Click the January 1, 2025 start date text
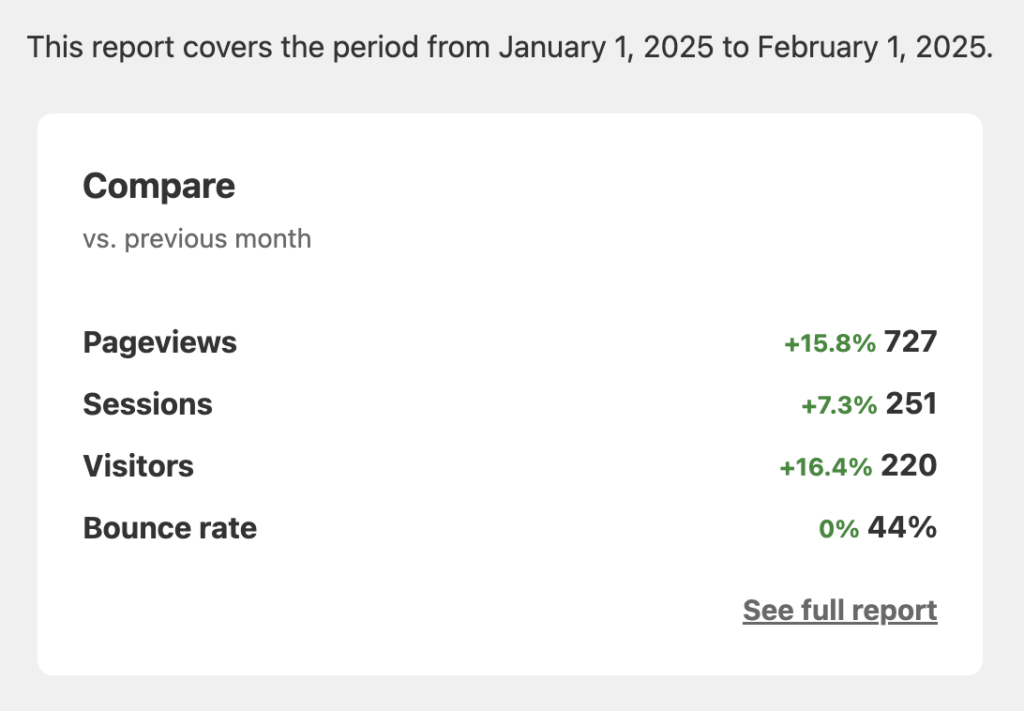Screen dimensions: 1024x711 606,48
